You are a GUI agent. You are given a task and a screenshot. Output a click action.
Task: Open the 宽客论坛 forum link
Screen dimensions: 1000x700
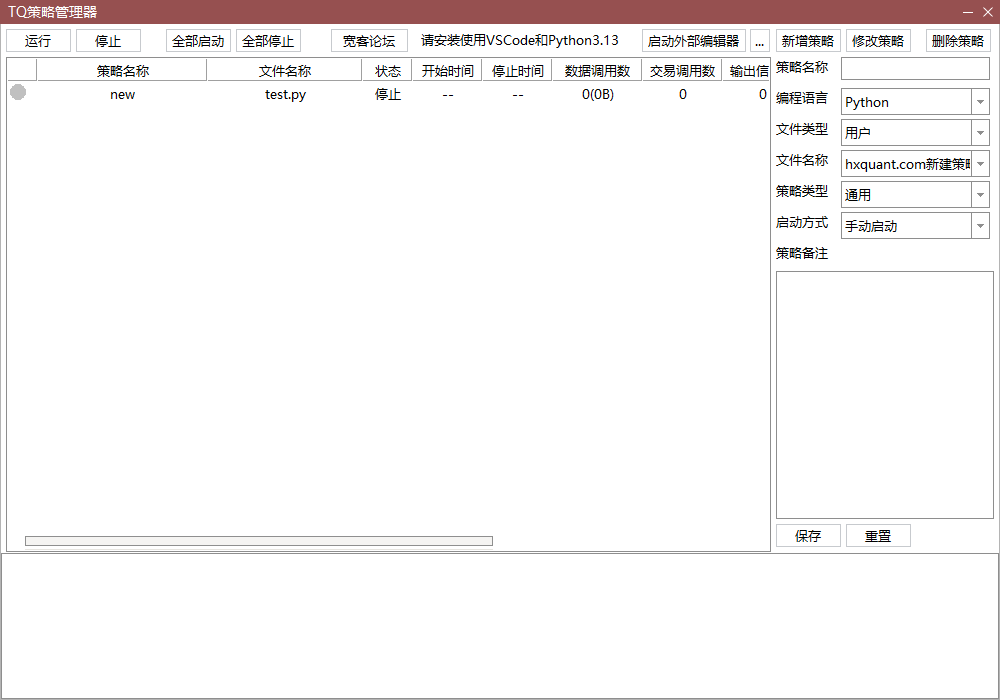pyautogui.click(x=369, y=41)
